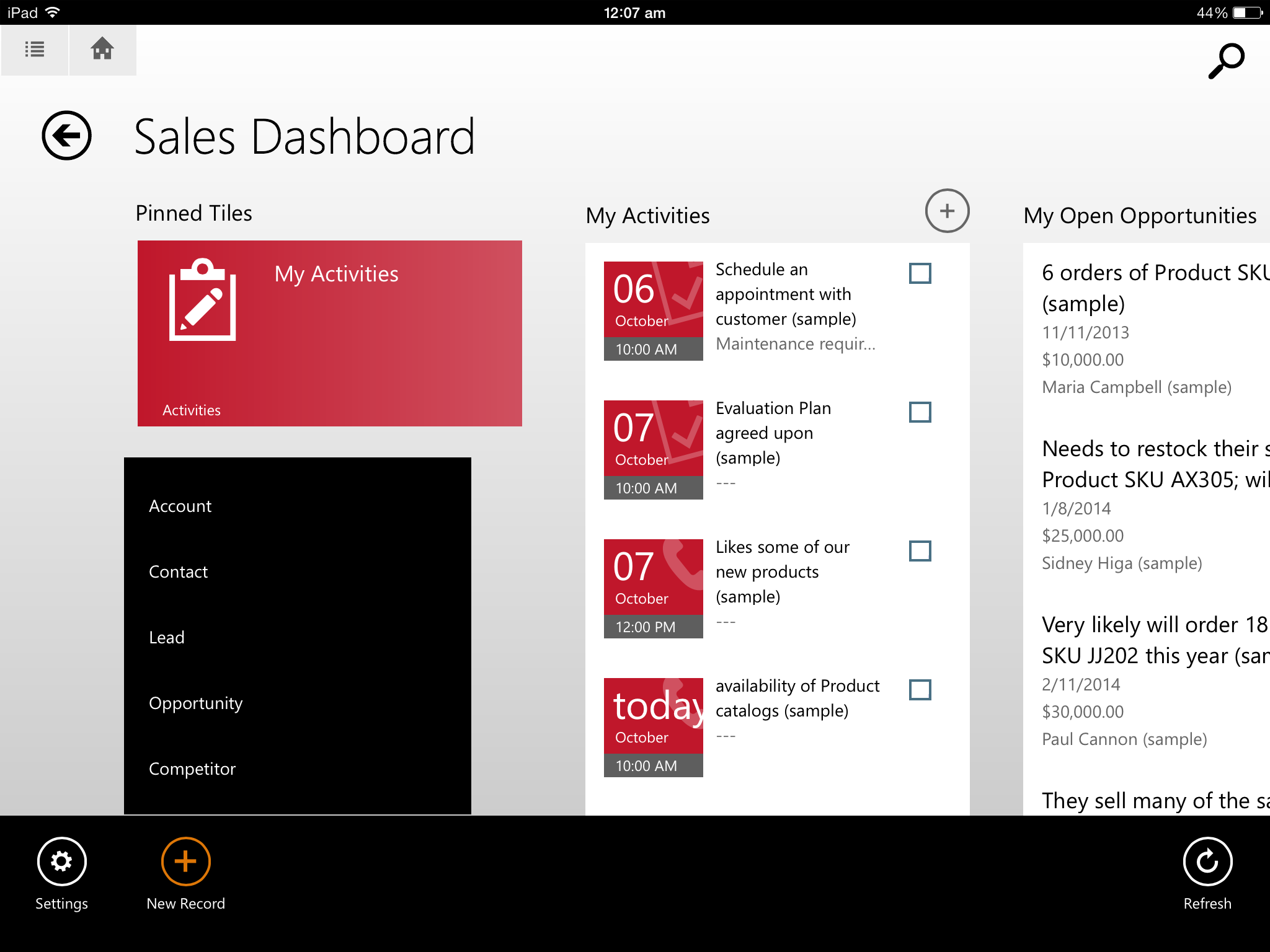1270x952 pixels.
Task: Open the navigation list menu icon
Action: [35, 50]
